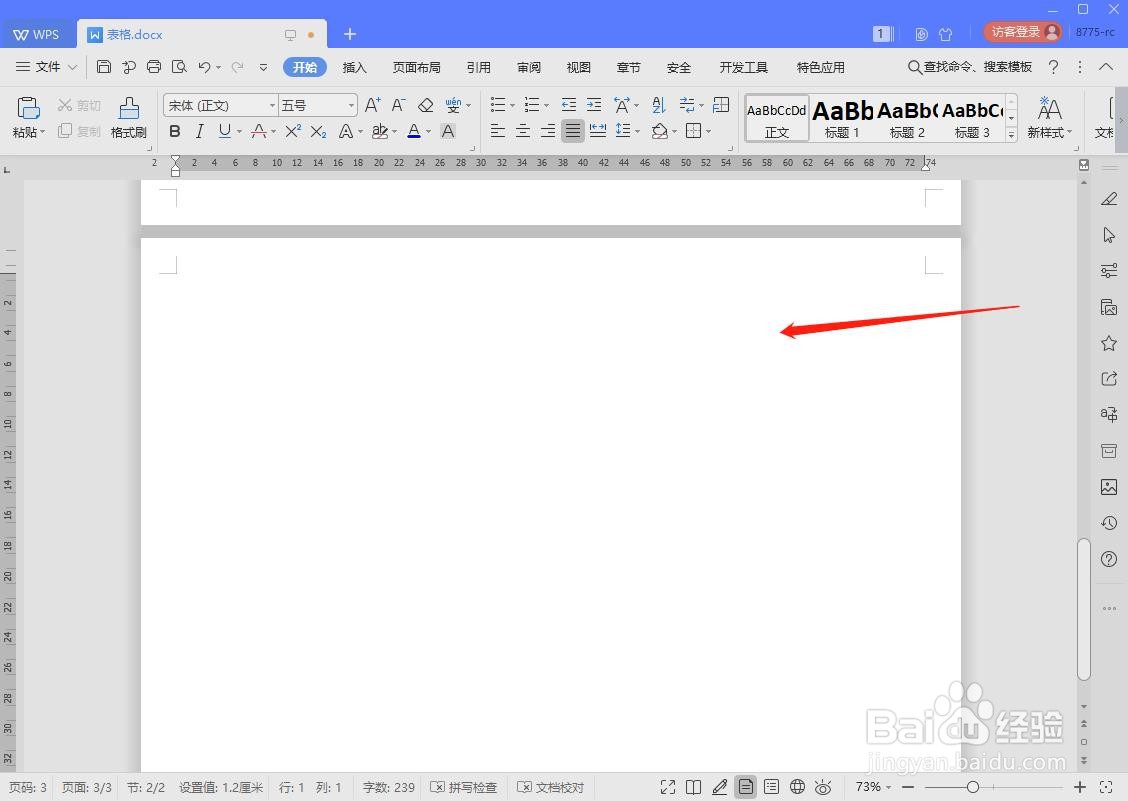
Task: Expand bullet list options dropdown
Action: coord(512,106)
